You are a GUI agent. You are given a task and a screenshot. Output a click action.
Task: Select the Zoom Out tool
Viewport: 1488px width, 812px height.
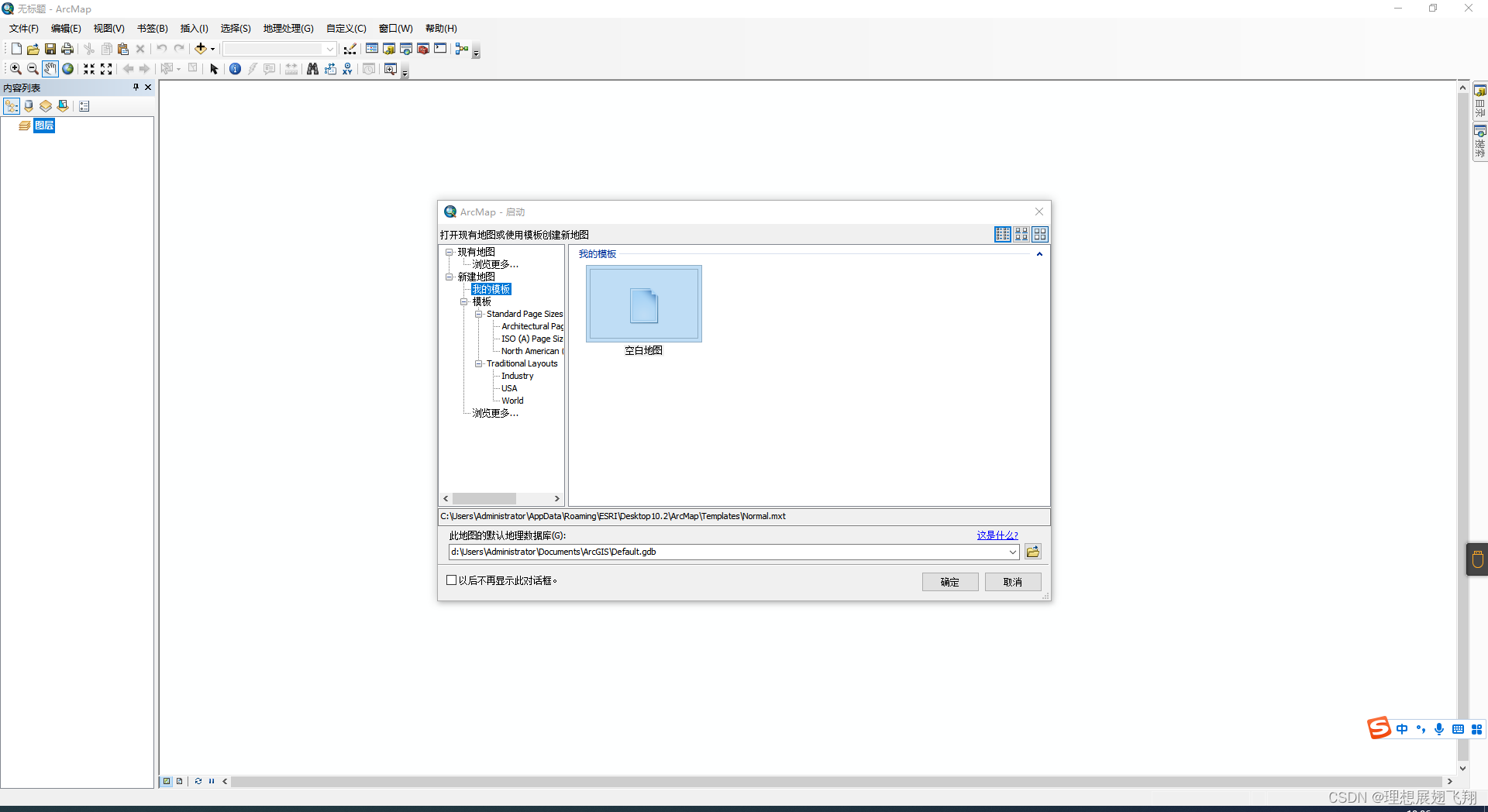click(33, 69)
